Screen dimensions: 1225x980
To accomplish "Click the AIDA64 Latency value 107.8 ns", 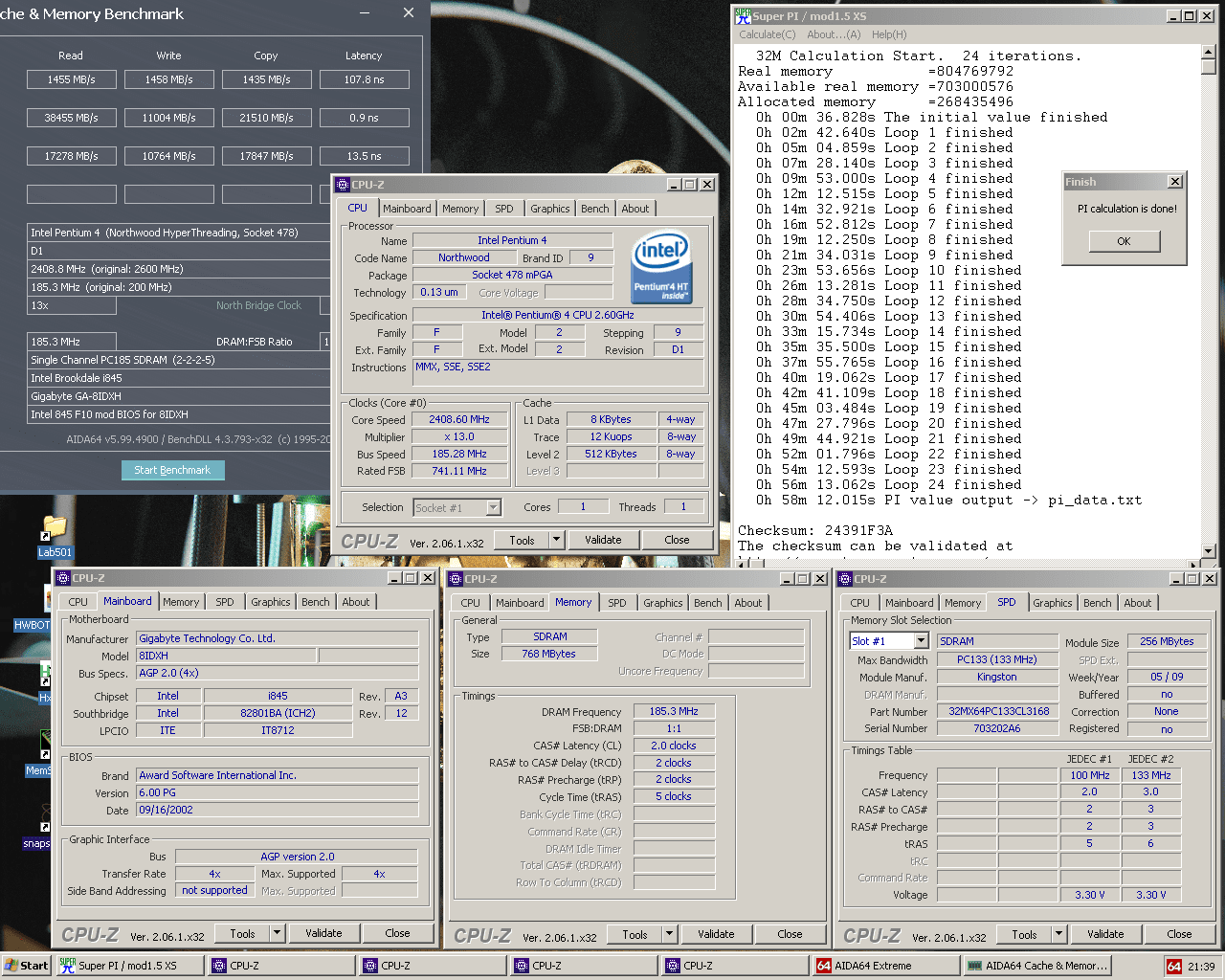I will [365, 79].
